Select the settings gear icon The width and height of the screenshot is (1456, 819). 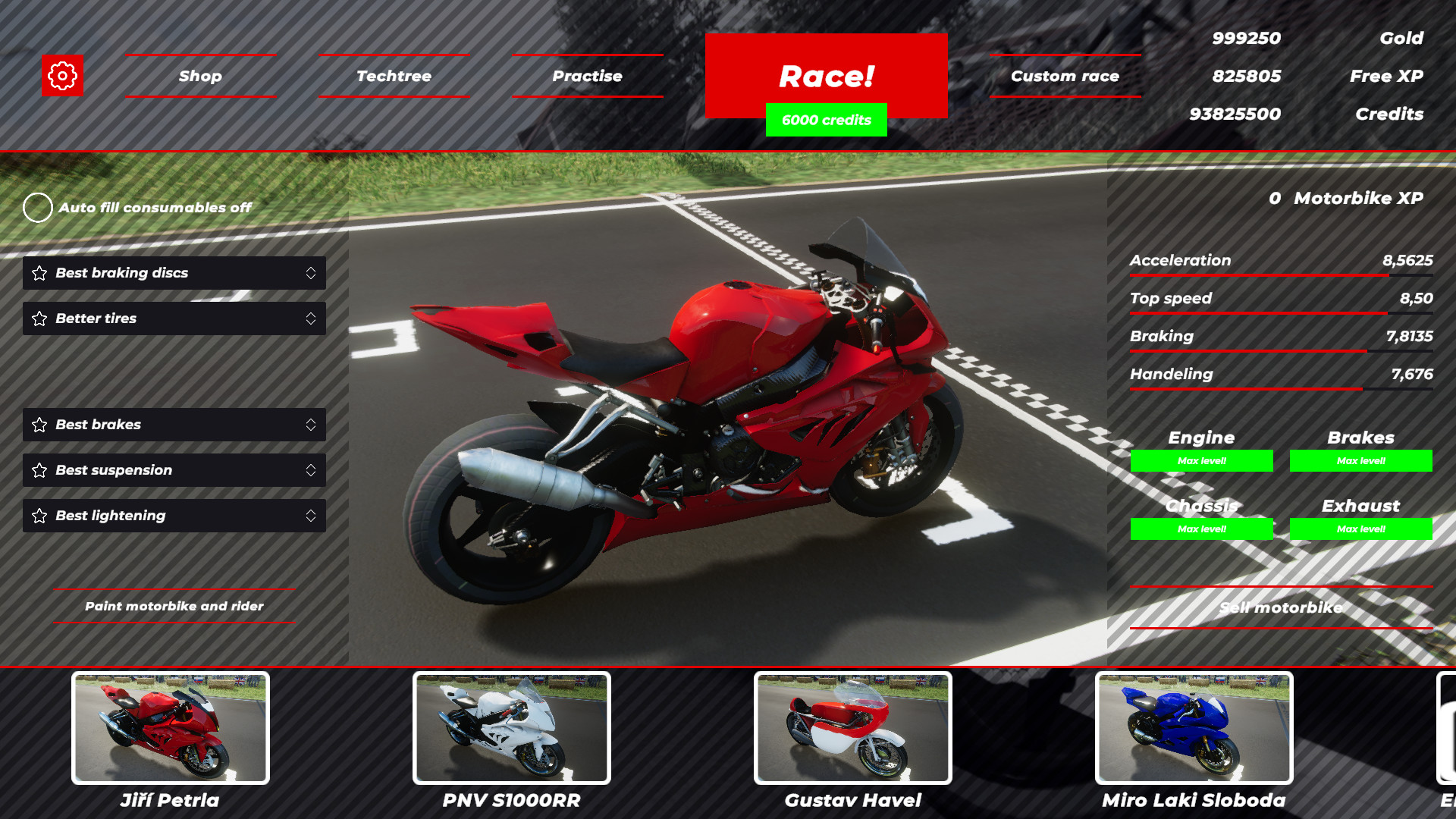tap(62, 76)
